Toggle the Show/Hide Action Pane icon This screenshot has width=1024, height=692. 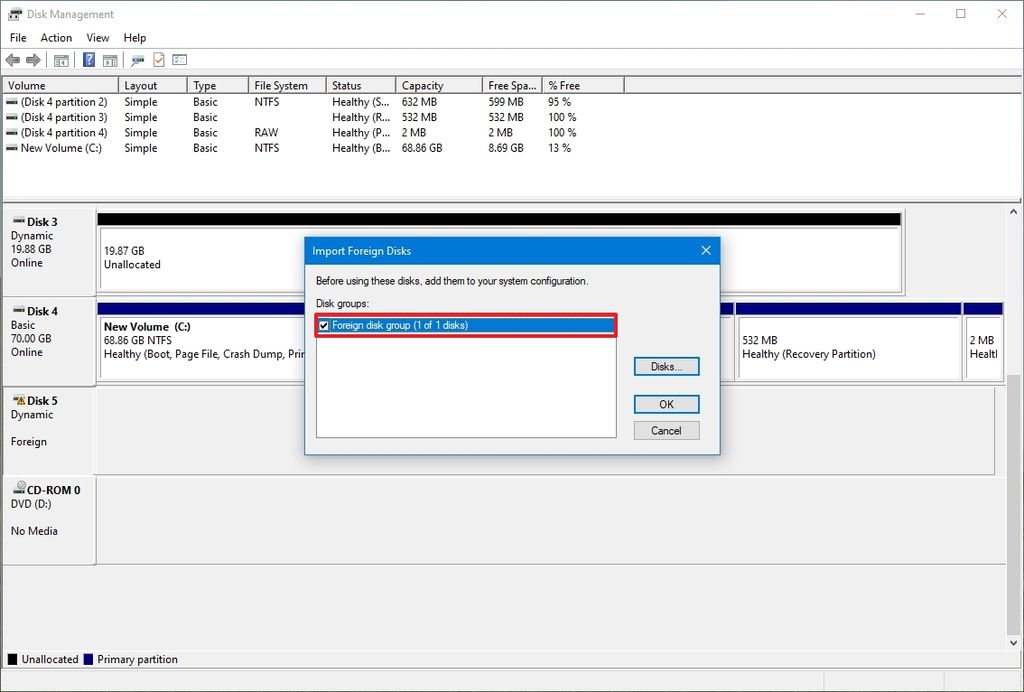(110, 59)
